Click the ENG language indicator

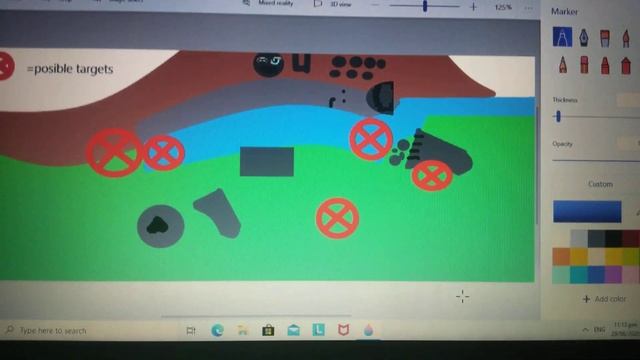pyautogui.click(x=599, y=330)
